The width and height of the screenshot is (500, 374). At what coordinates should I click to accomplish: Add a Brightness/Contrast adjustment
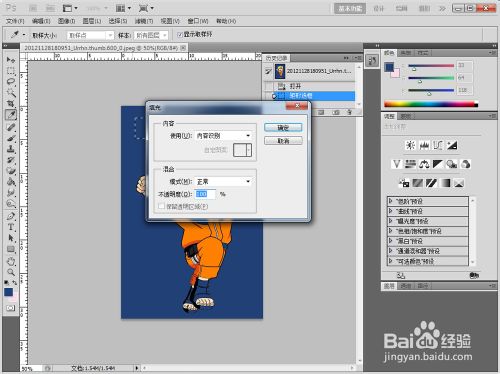[x=410, y=145]
